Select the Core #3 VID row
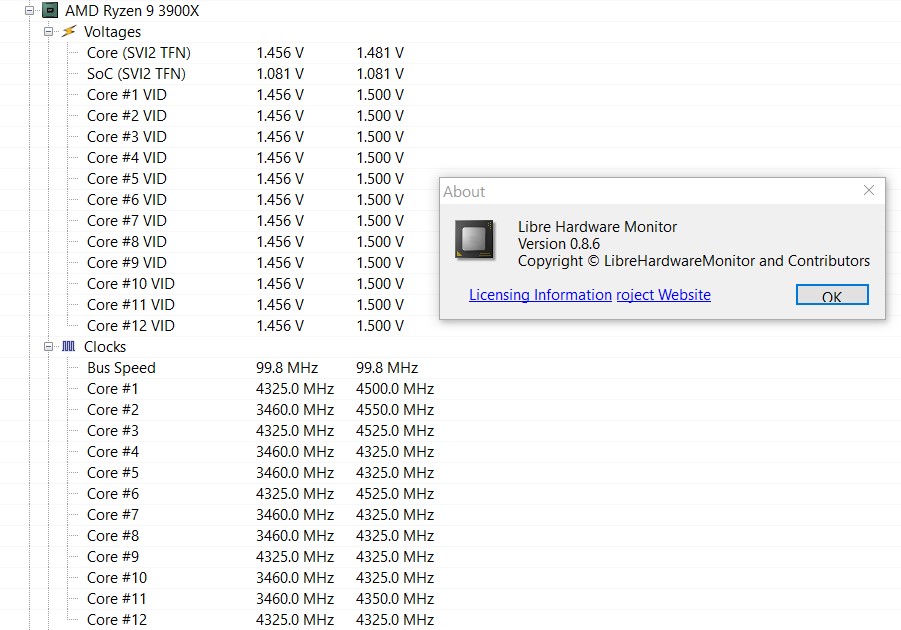The height and width of the screenshot is (630, 901). pyautogui.click(x=245, y=137)
